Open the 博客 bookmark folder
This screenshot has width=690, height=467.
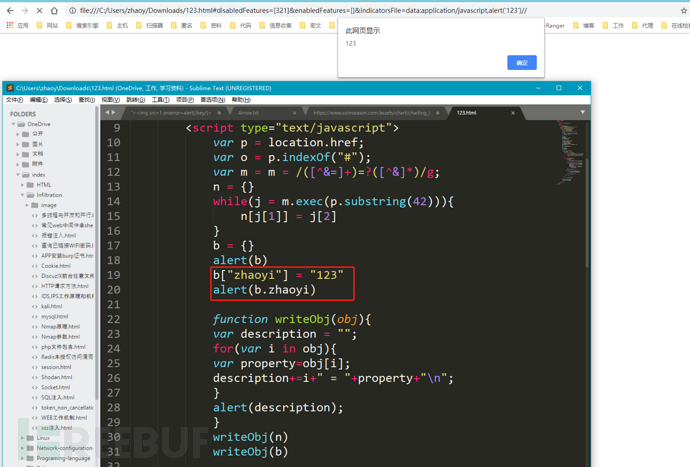[584, 26]
